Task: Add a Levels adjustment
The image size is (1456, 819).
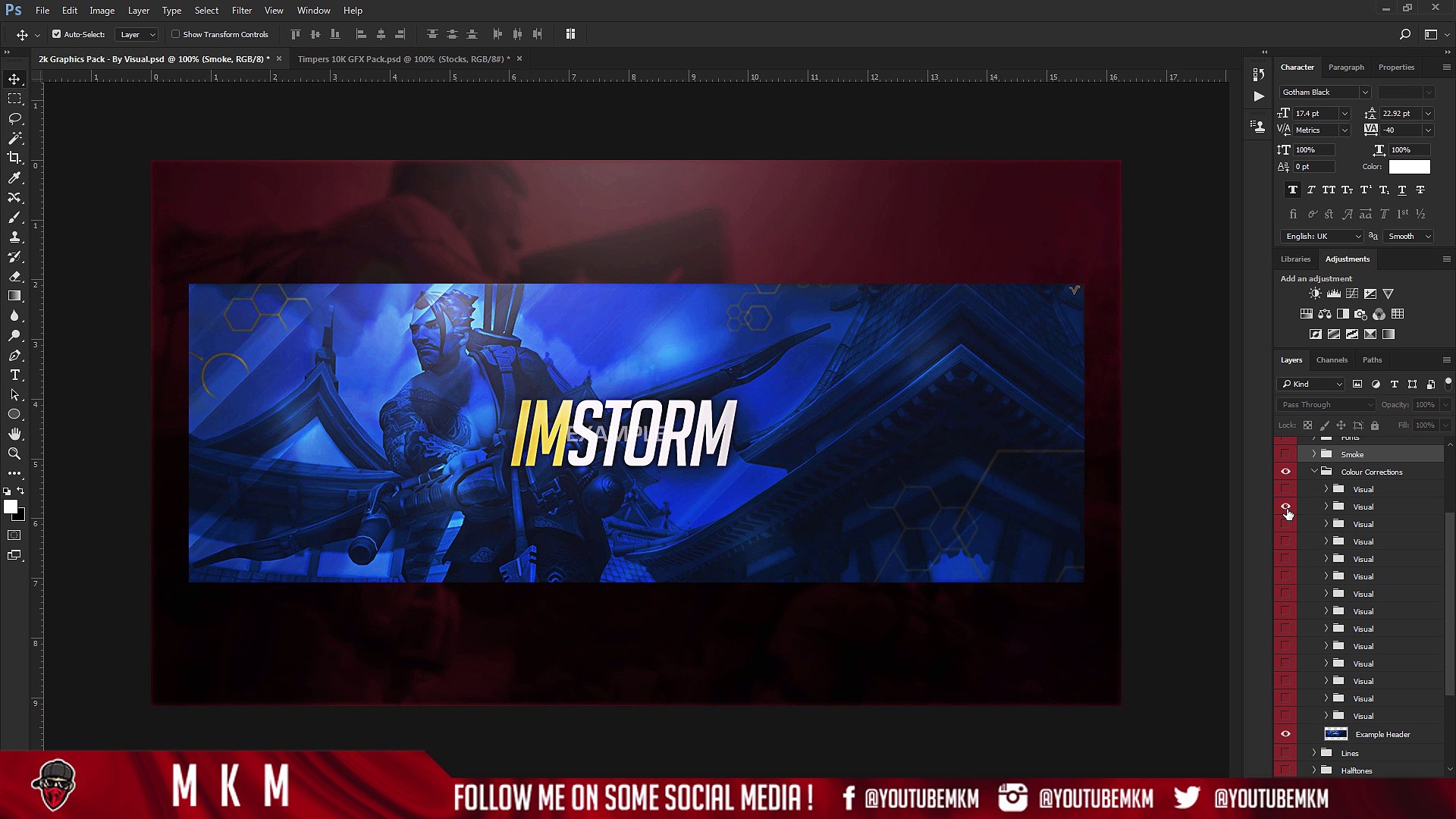Action: (x=1333, y=293)
